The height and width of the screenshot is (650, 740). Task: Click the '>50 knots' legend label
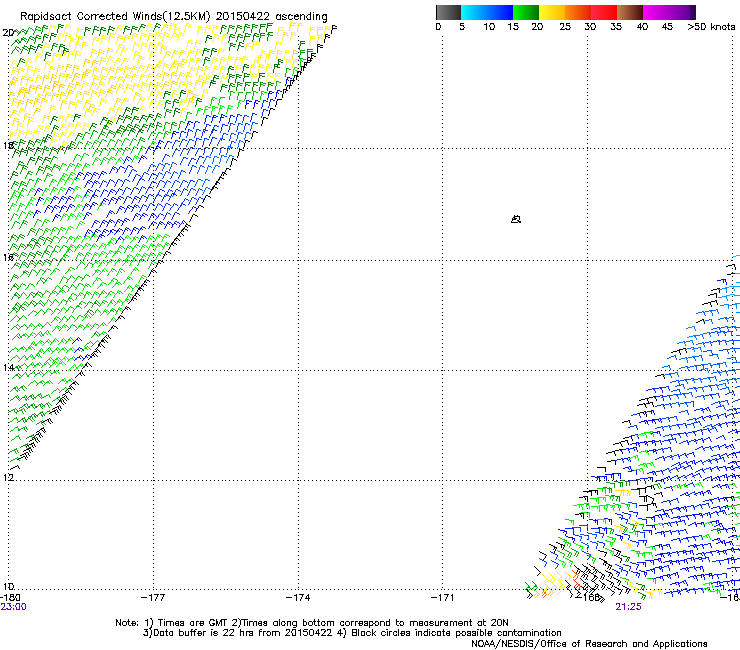711,27
